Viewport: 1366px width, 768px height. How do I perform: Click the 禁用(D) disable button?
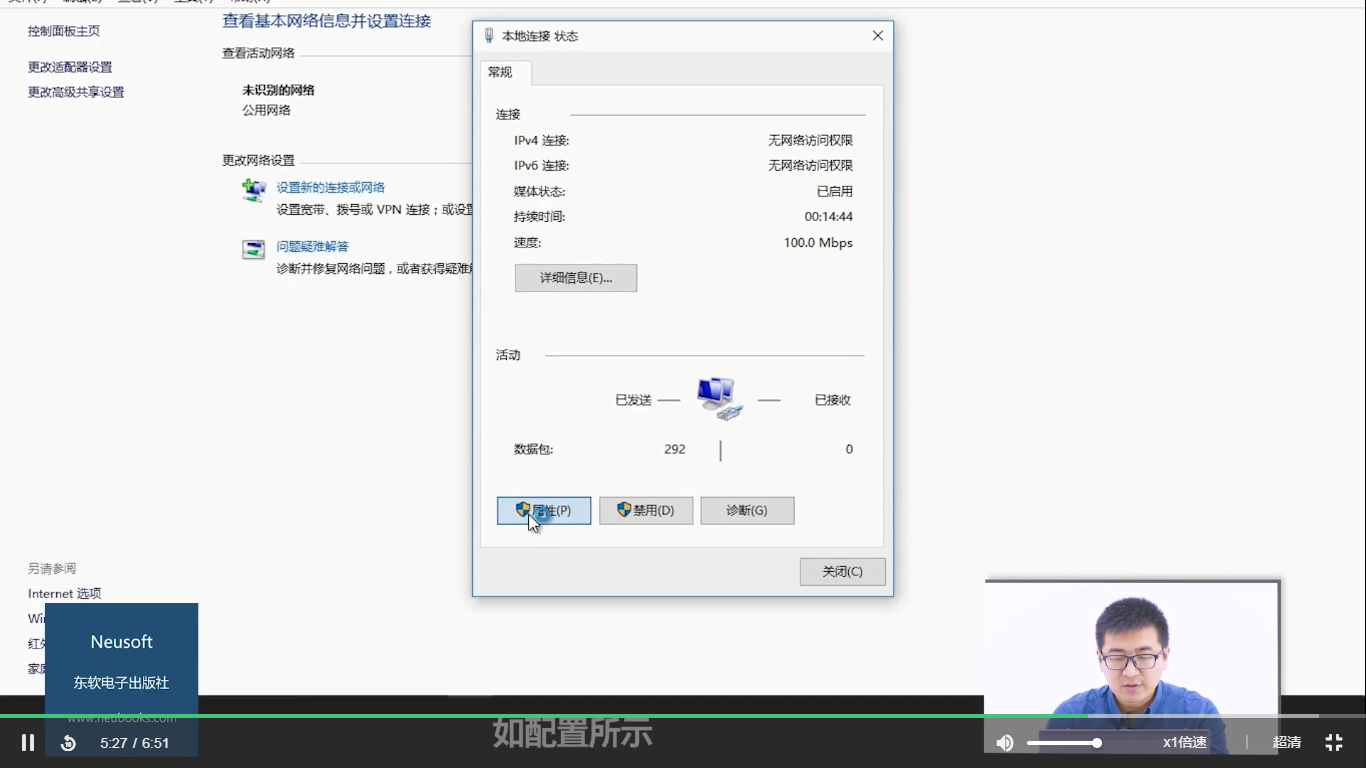click(646, 510)
